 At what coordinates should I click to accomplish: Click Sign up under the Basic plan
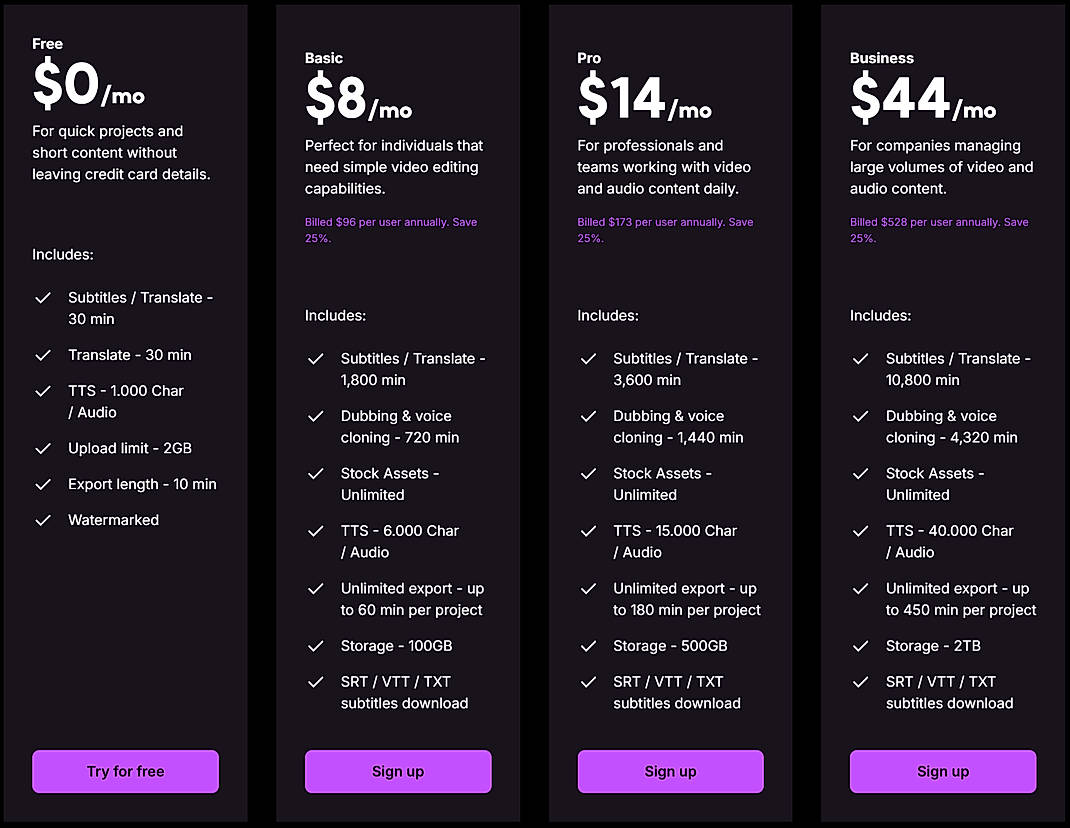pyautogui.click(x=397, y=771)
